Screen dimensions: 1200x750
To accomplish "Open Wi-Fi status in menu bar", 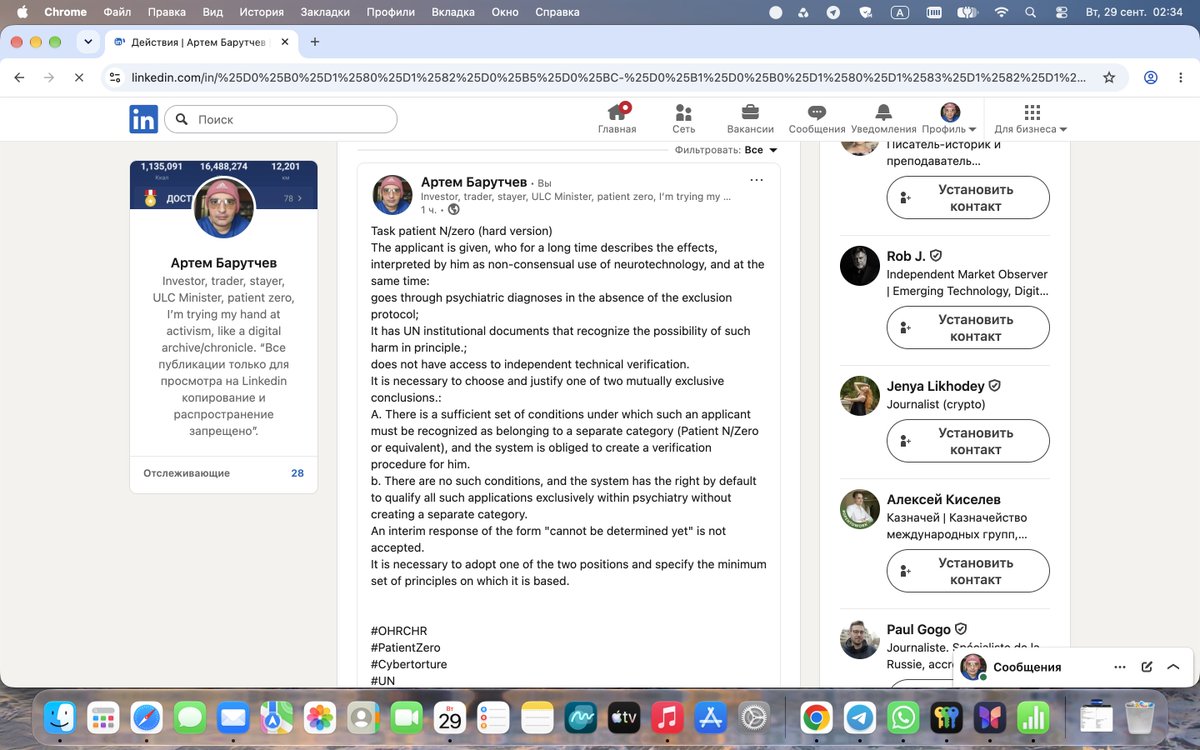I will [1001, 12].
